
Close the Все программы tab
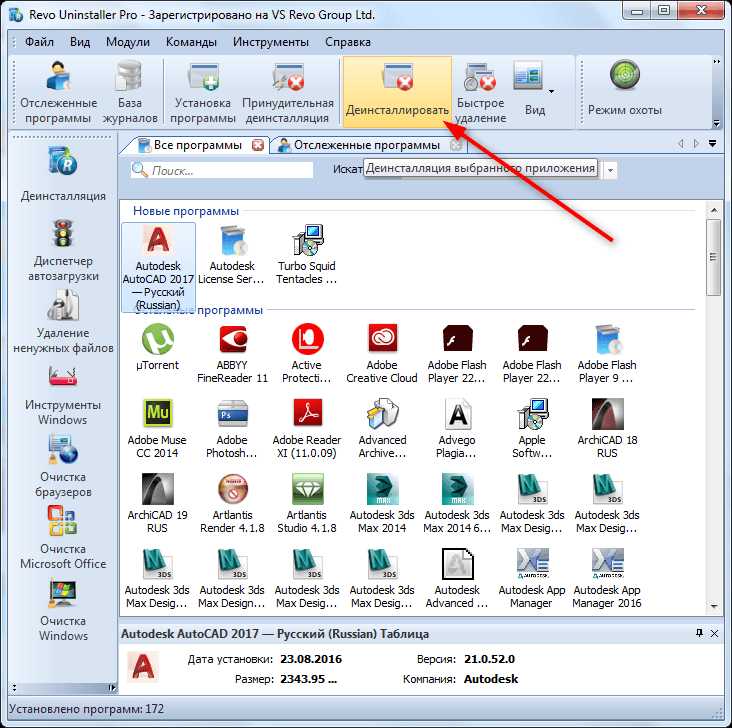coord(258,145)
